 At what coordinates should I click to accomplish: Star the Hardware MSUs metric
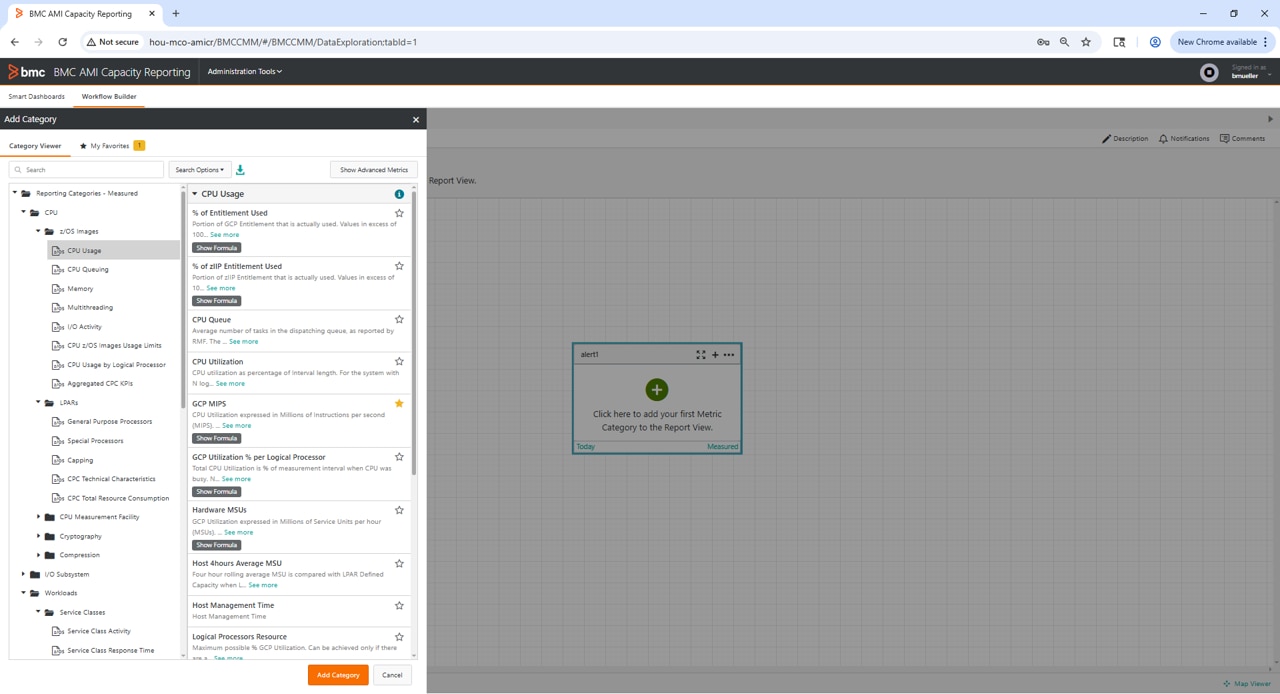(x=399, y=510)
